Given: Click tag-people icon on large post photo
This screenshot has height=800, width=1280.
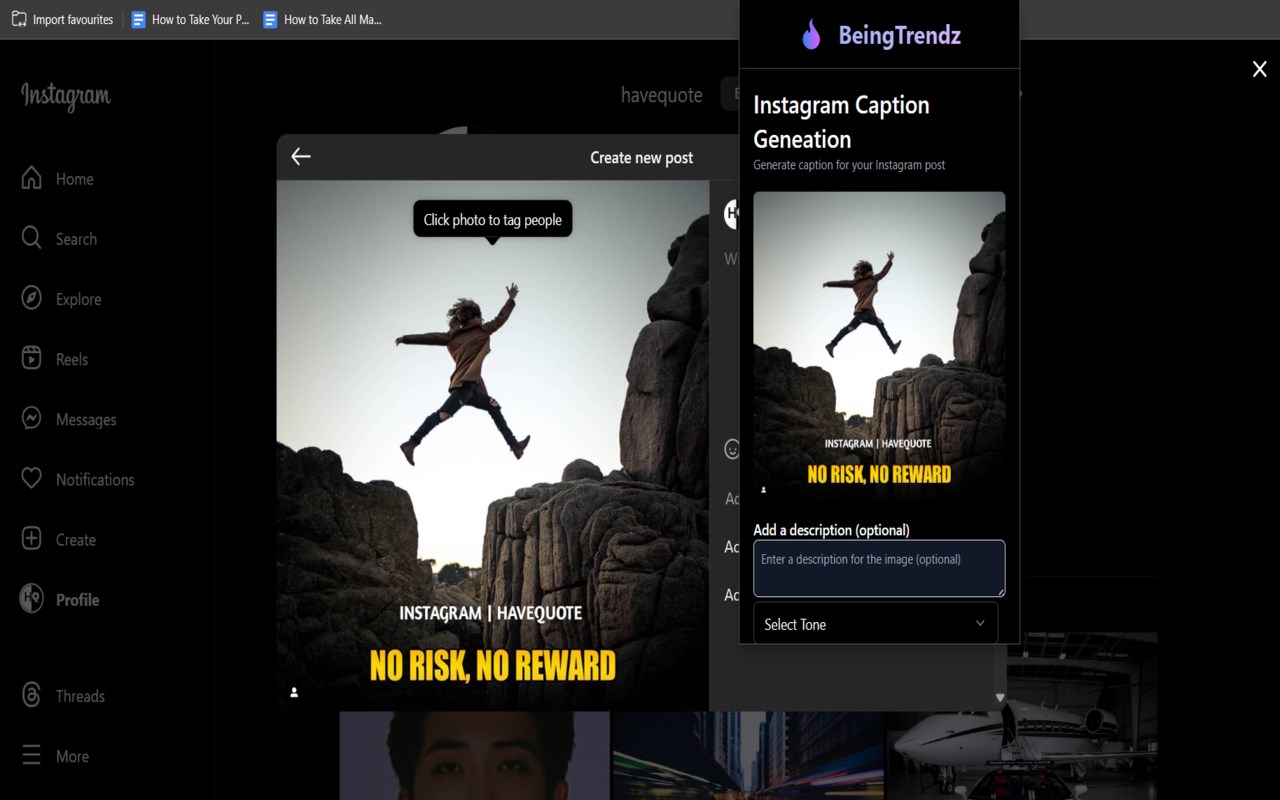Looking at the screenshot, I should tap(294, 692).
